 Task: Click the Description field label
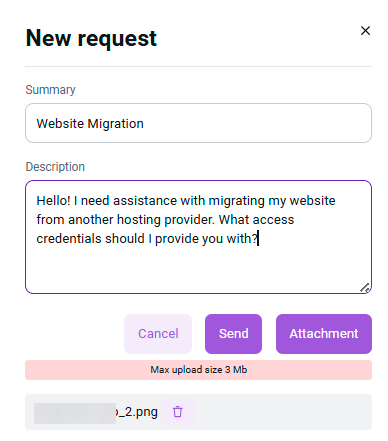point(55,166)
